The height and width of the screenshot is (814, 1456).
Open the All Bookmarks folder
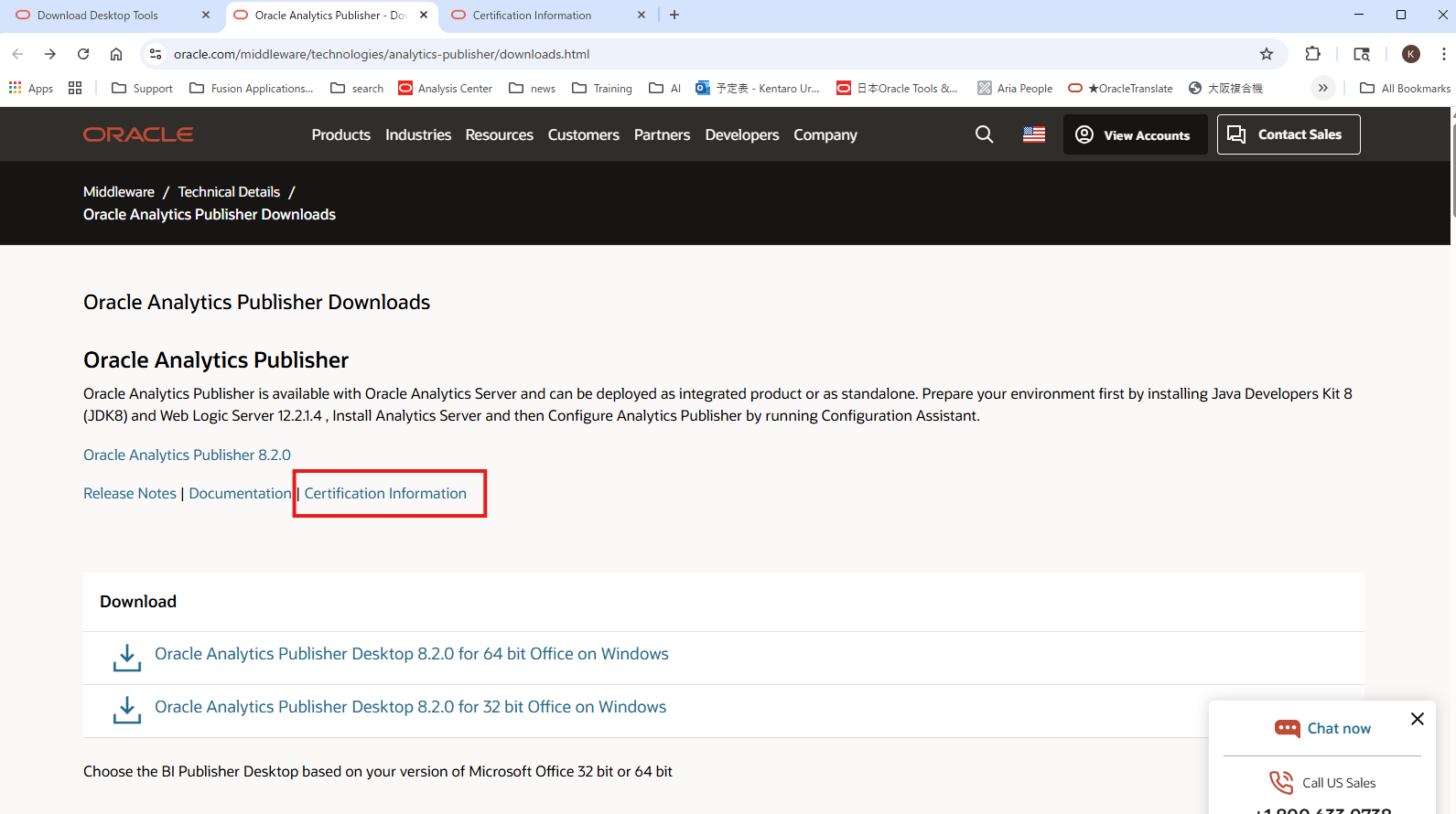(x=1405, y=88)
